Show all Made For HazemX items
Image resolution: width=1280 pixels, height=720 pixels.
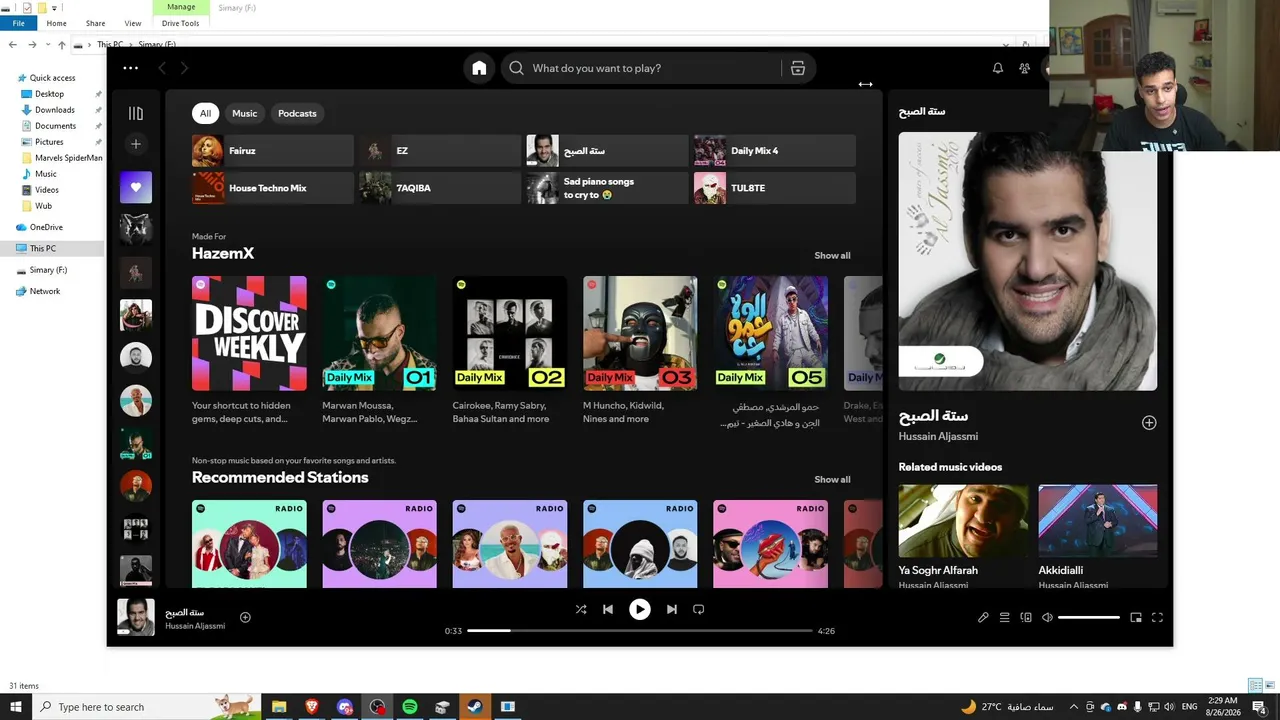point(832,255)
